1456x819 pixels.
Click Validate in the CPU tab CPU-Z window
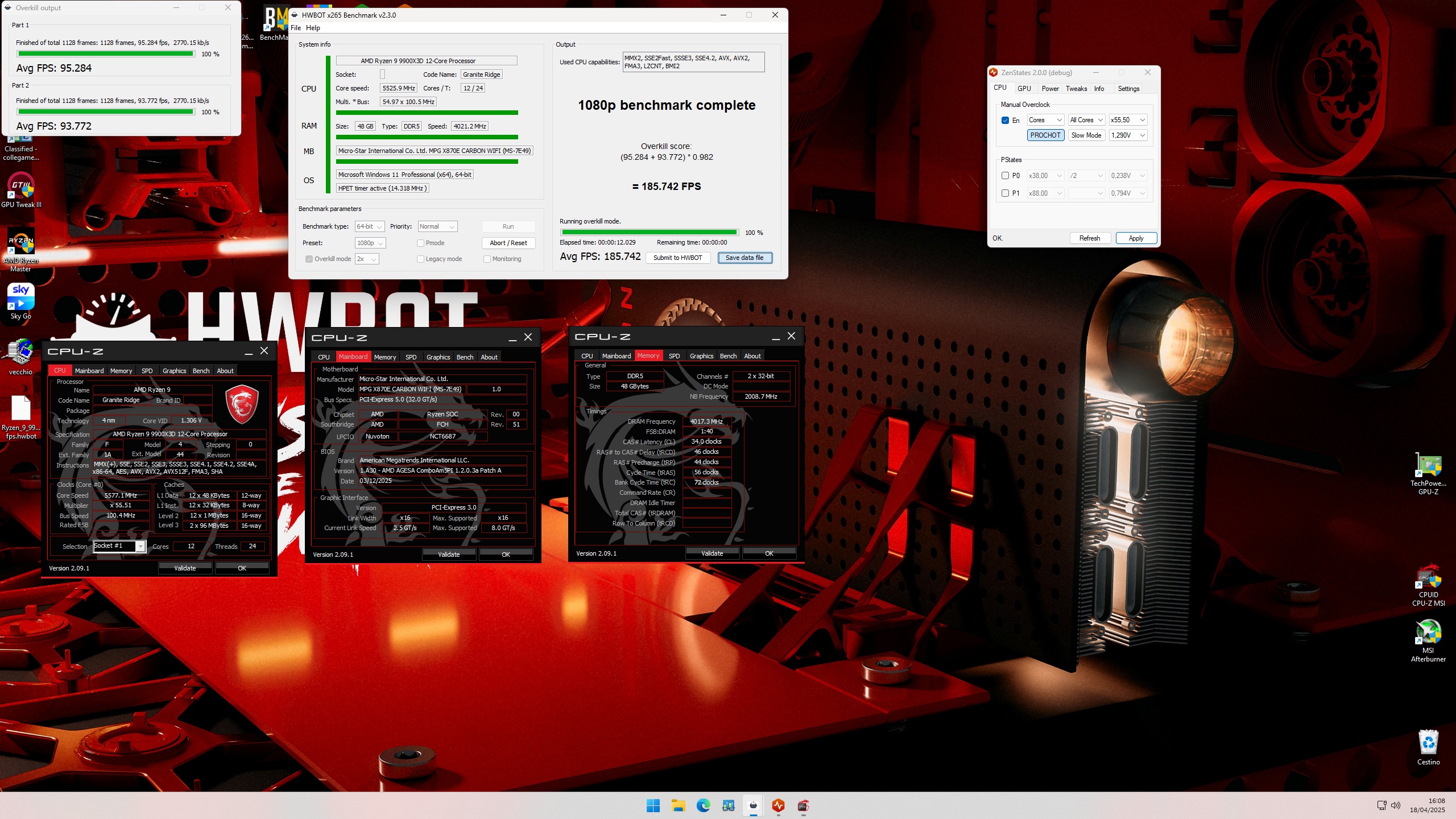tap(185, 568)
